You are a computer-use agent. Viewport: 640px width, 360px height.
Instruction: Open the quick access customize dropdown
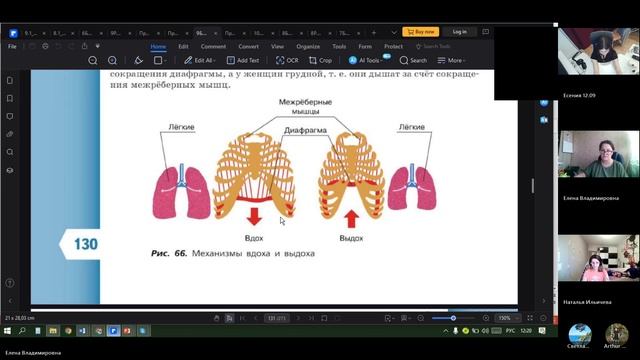98,46
